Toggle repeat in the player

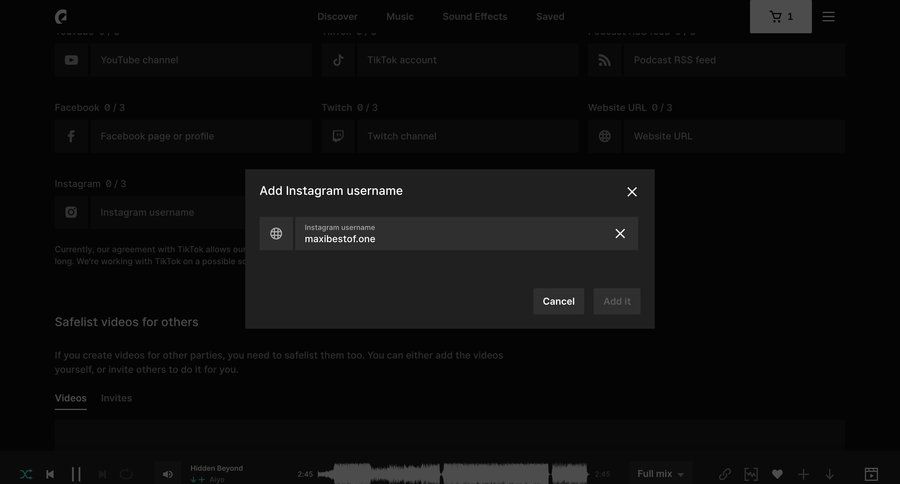pyautogui.click(x=126, y=474)
